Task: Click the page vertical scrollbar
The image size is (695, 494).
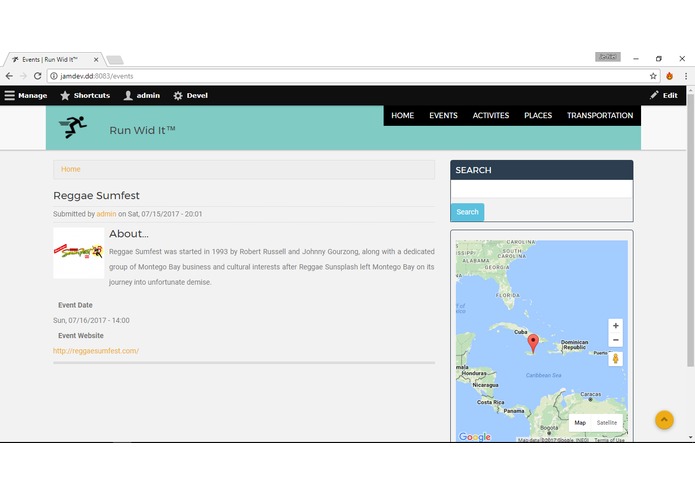Action: (691, 230)
